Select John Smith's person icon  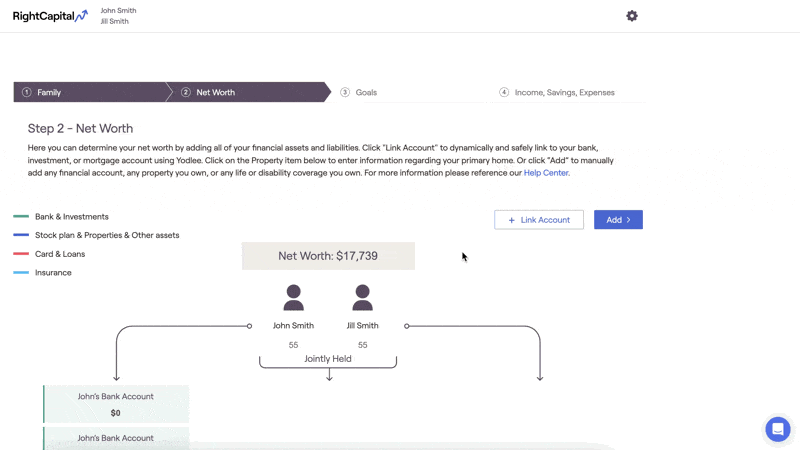click(293, 298)
